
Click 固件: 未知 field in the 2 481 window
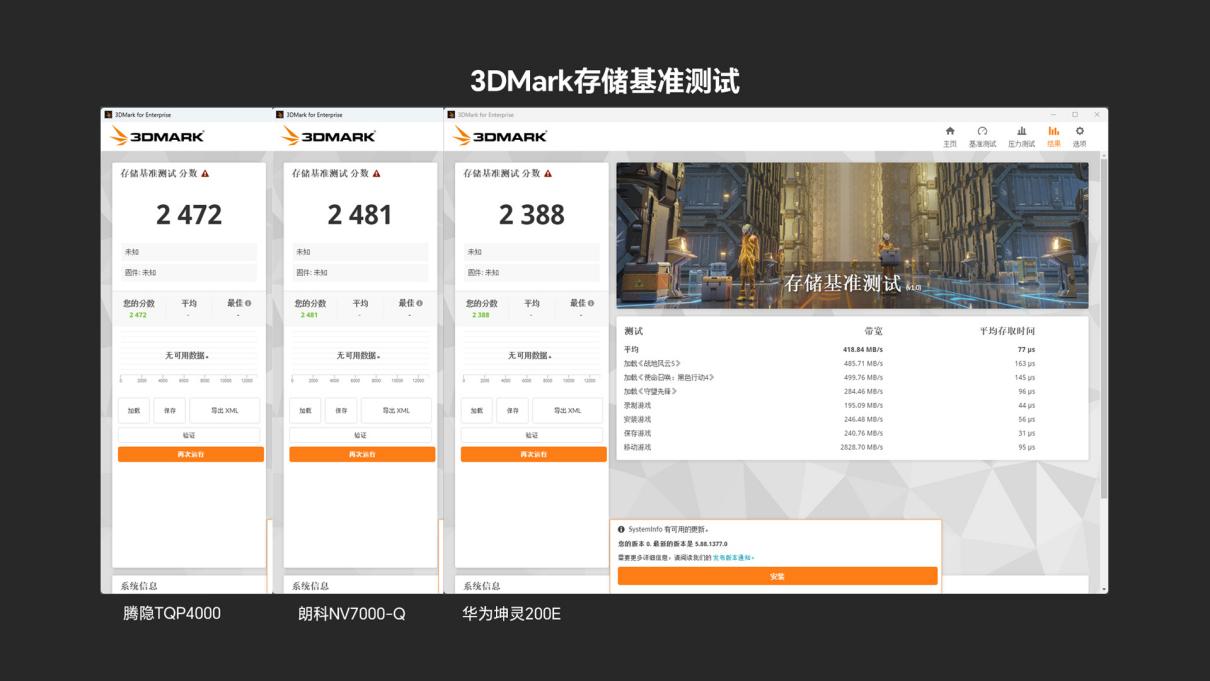[360, 272]
